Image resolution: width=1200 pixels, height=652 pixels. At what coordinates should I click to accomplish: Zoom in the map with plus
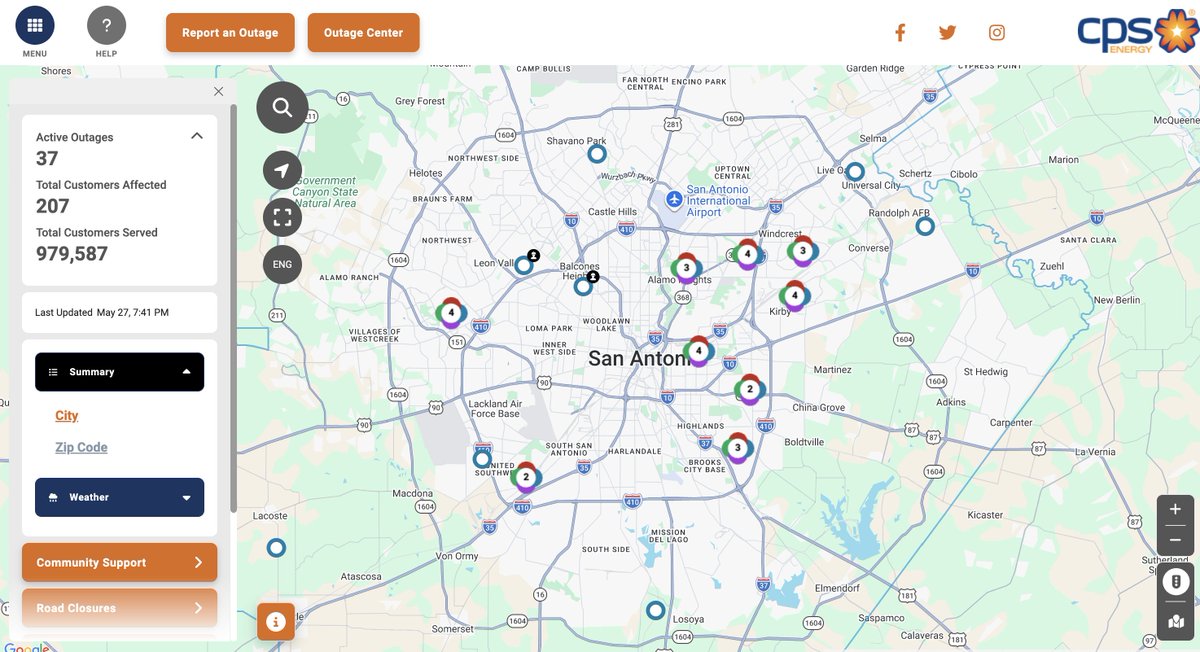(1175, 509)
